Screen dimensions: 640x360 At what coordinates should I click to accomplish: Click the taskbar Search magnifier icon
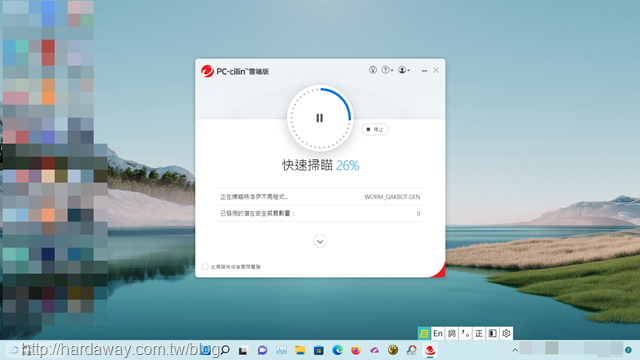coord(225,350)
